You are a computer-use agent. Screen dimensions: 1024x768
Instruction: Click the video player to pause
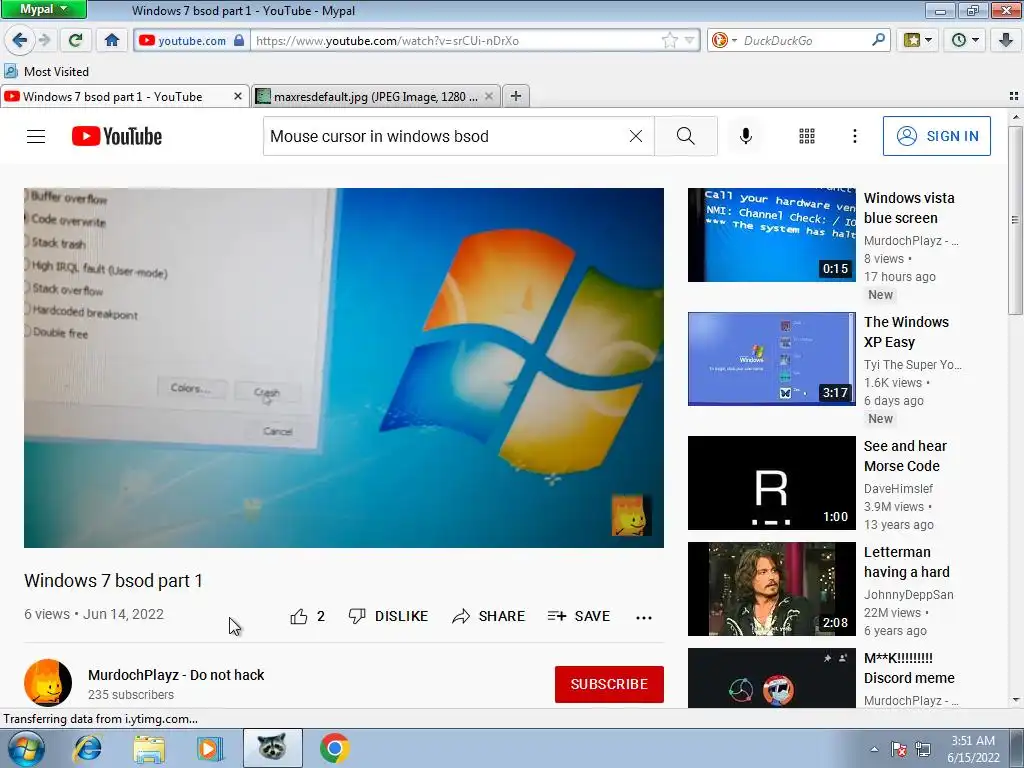pos(344,368)
